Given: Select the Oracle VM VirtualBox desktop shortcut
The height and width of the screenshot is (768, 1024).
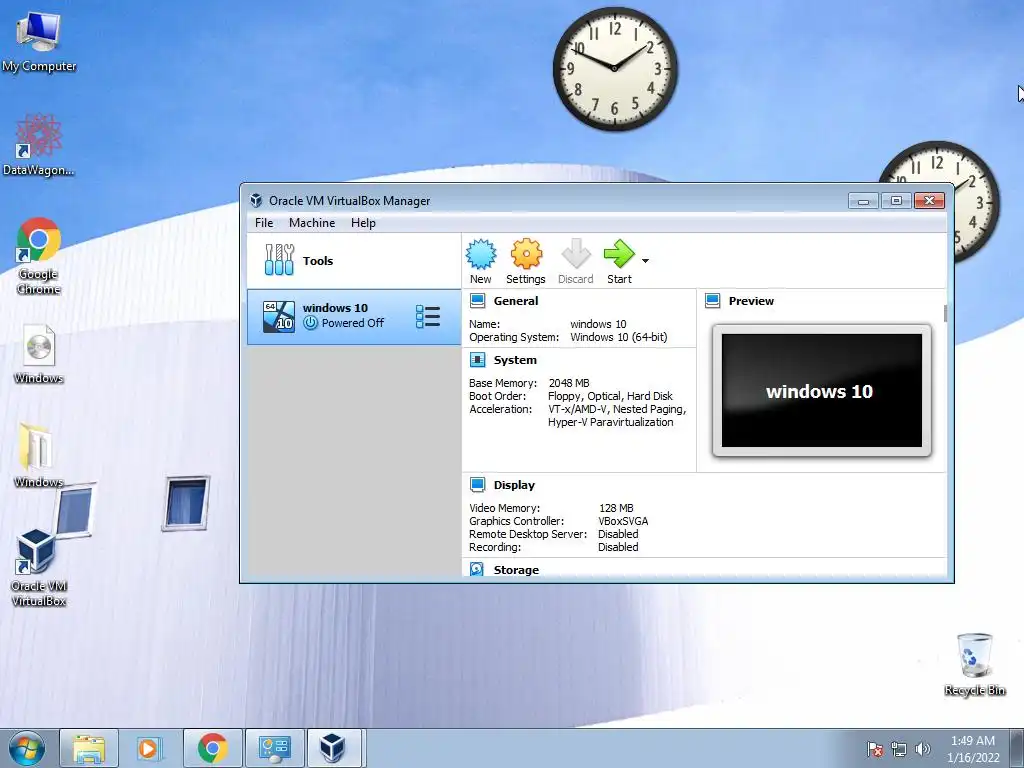Looking at the screenshot, I should (39, 567).
